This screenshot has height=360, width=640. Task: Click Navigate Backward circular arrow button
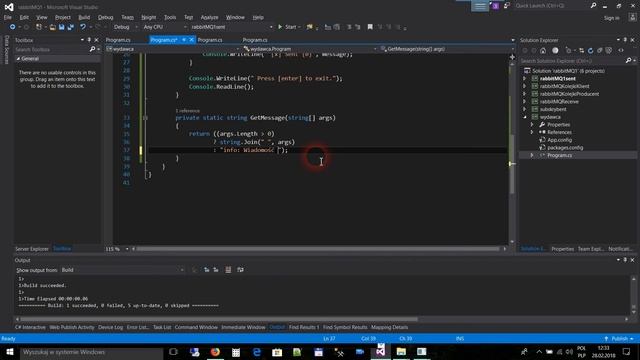12,27
